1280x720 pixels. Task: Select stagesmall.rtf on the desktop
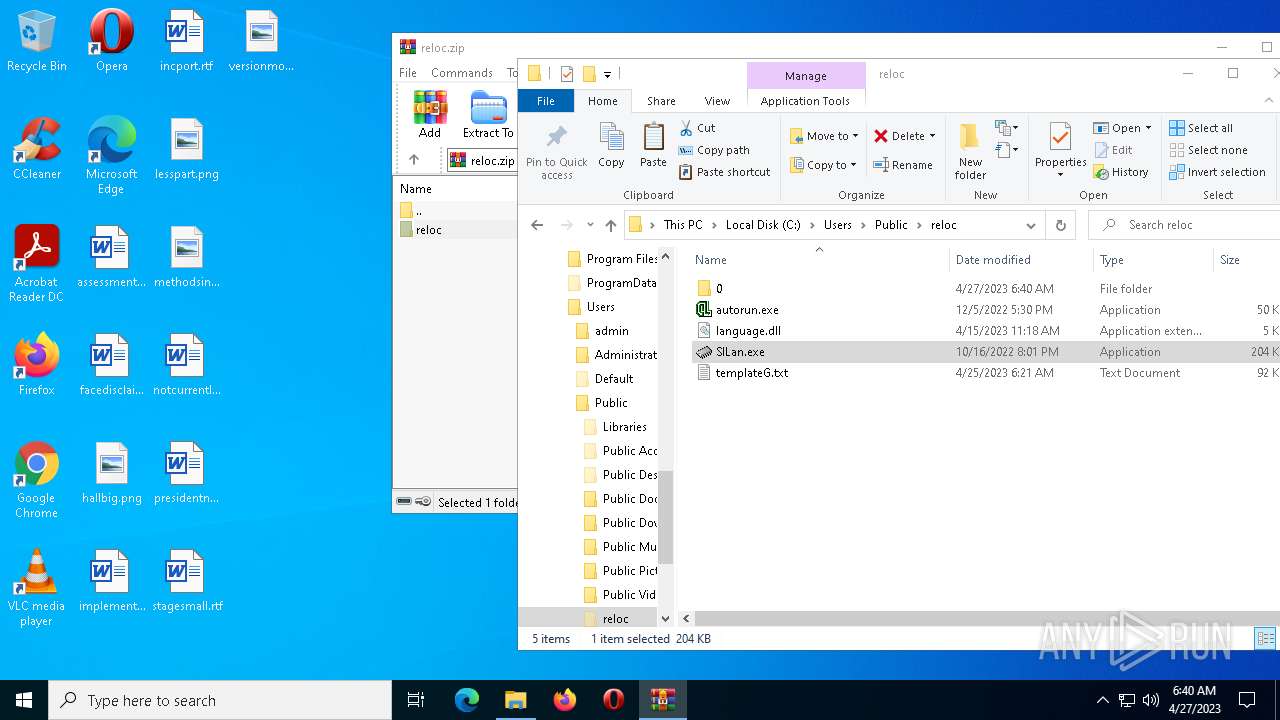[186, 581]
